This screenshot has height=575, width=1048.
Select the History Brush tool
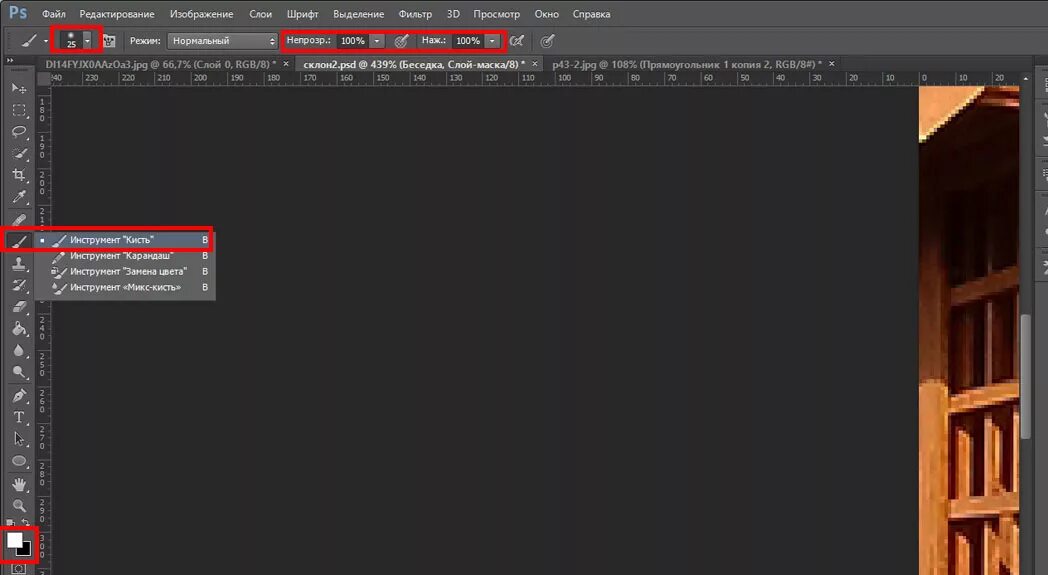[19, 285]
